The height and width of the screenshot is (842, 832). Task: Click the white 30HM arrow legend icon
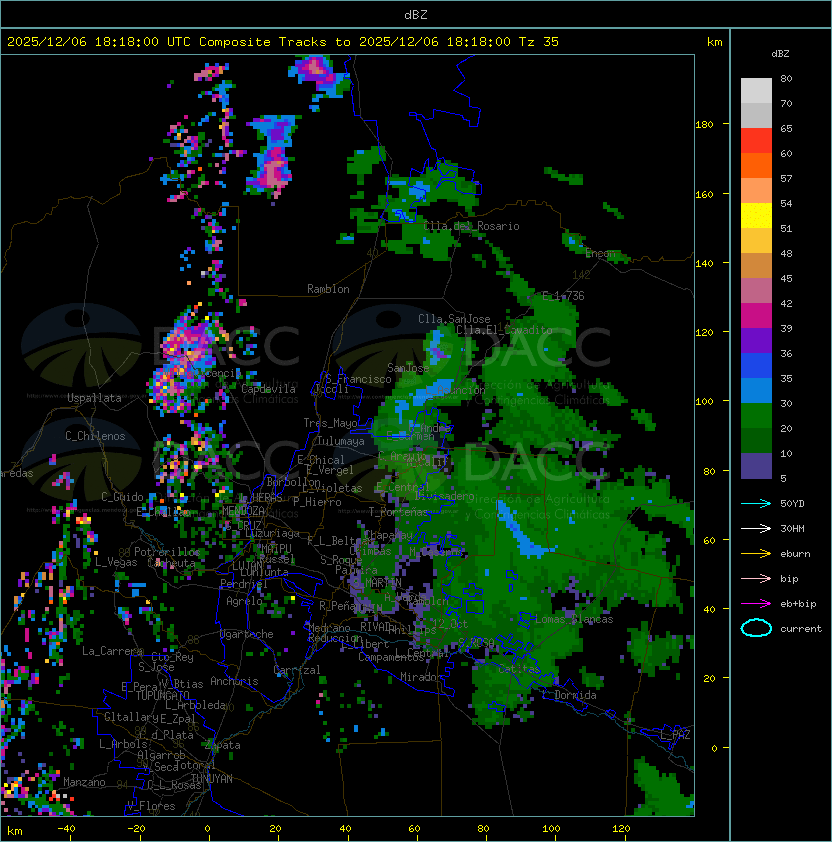[x=756, y=528]
